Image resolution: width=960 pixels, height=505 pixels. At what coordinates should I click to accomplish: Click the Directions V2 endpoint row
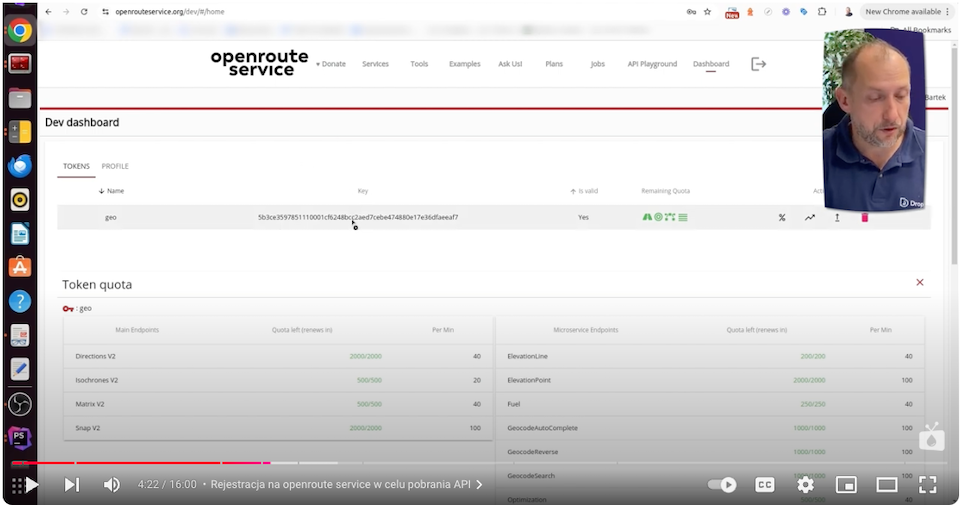point(278,356)
